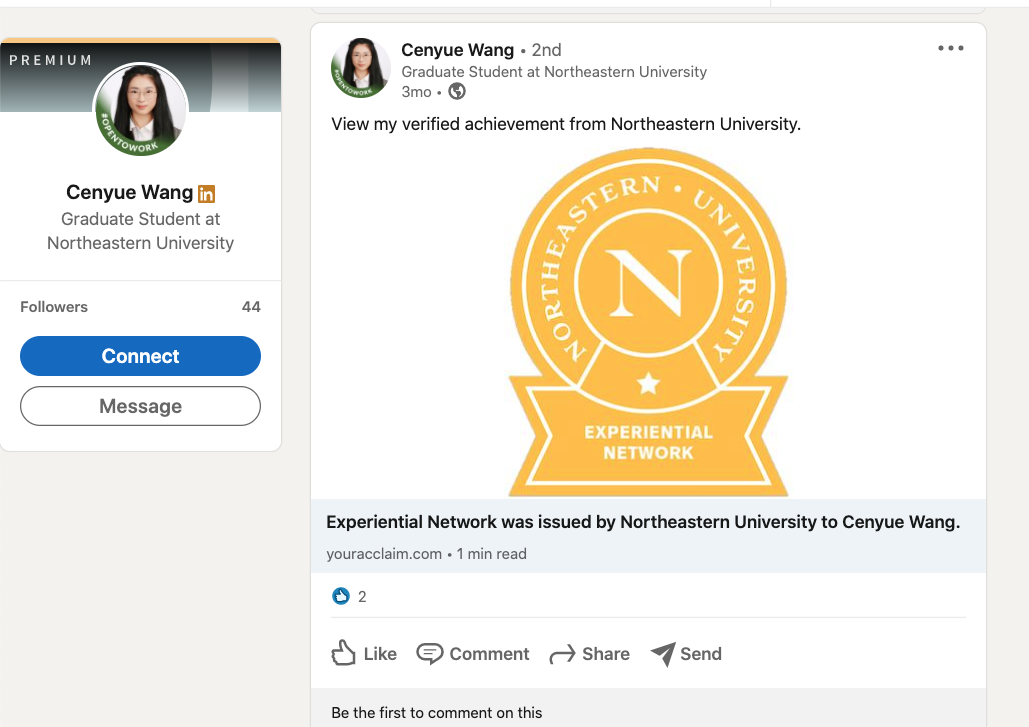Click the Message button
1029x727 pixels.
pyautogui.click(x=140, y=406)
